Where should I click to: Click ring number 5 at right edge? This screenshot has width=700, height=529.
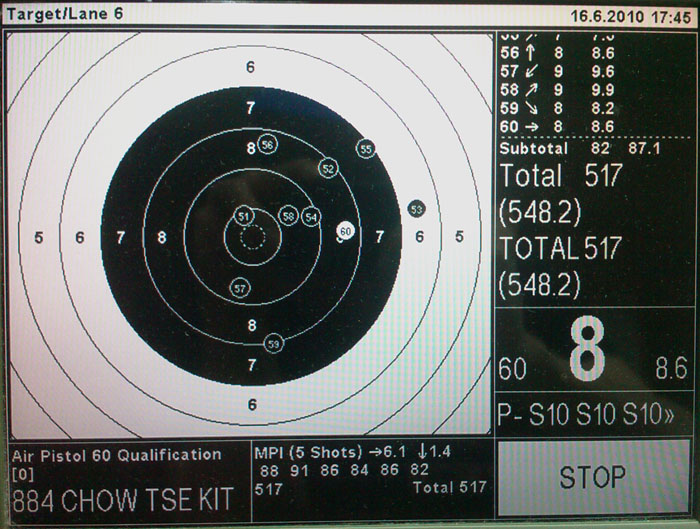click(x=459, y=237)
